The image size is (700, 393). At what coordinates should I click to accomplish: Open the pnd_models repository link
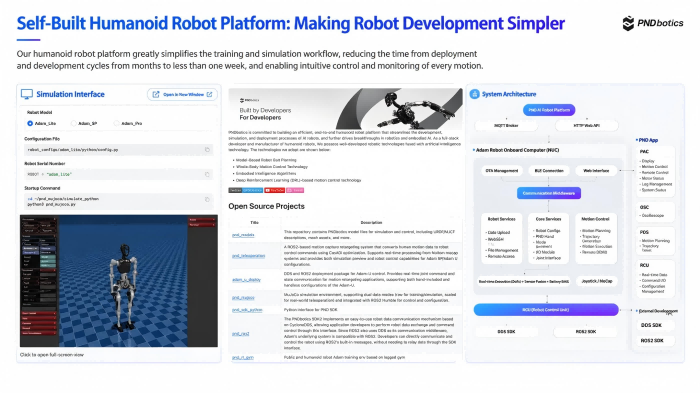point(243,235)
